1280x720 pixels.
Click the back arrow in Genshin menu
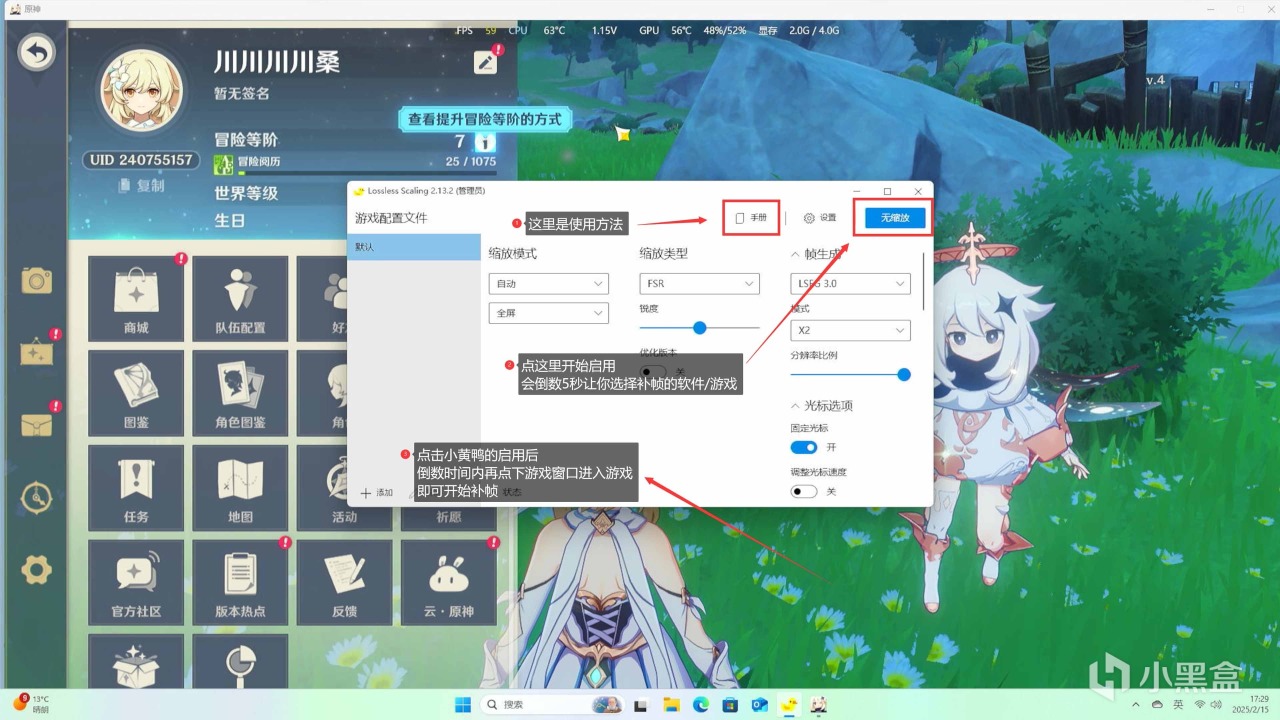[37, 53]
